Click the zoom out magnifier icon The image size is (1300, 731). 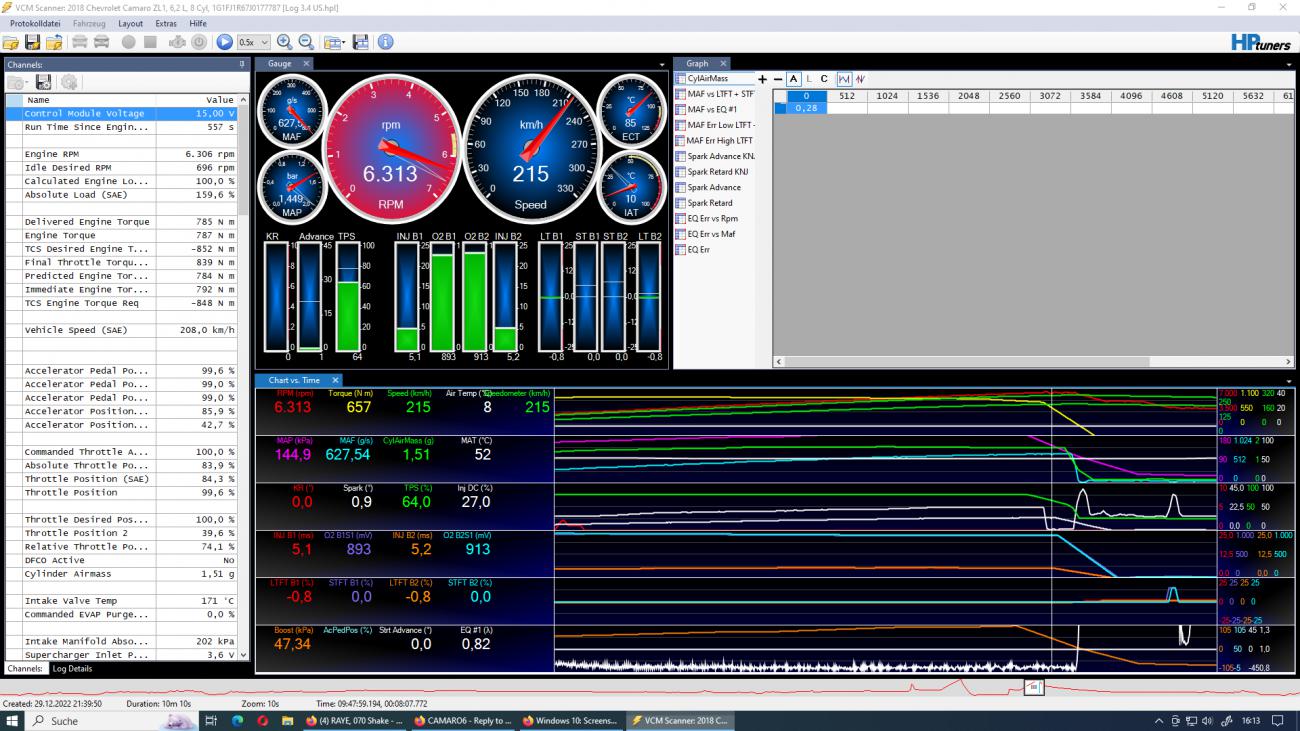(306, 42)
